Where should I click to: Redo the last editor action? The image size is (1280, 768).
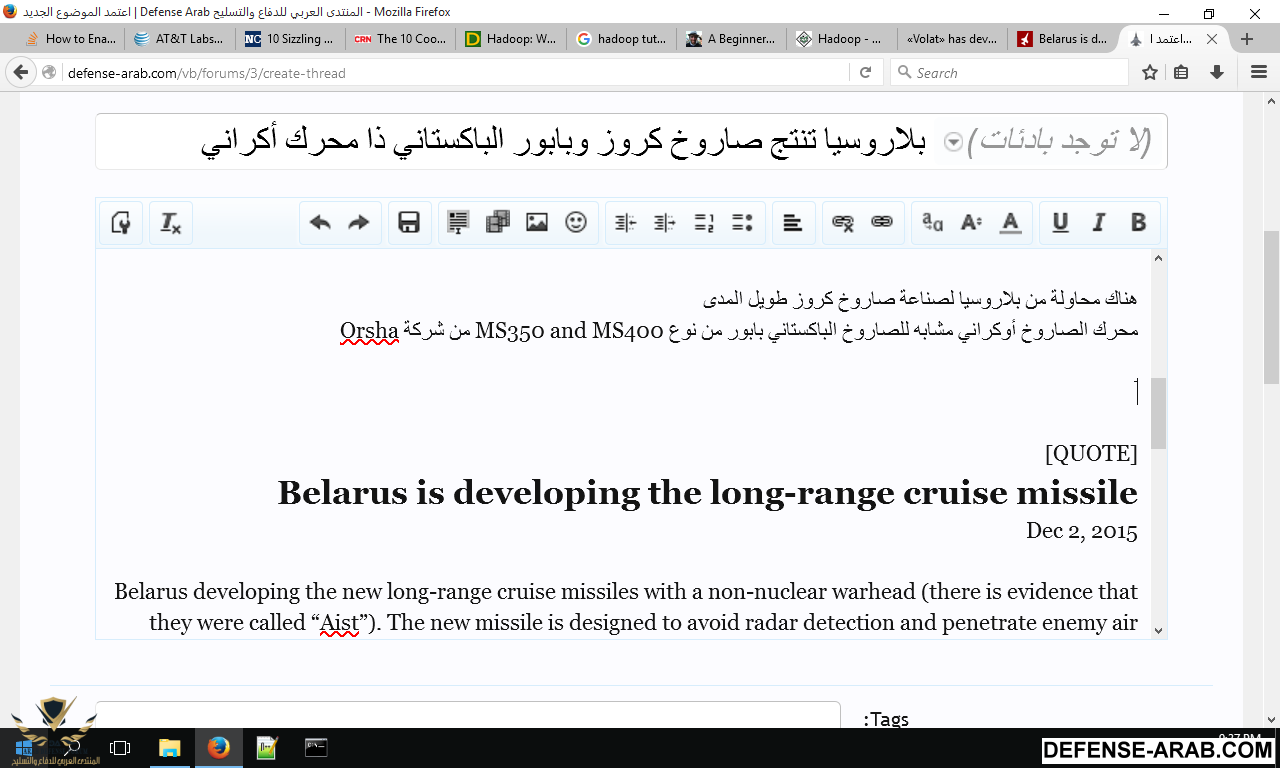coord(359,223)
